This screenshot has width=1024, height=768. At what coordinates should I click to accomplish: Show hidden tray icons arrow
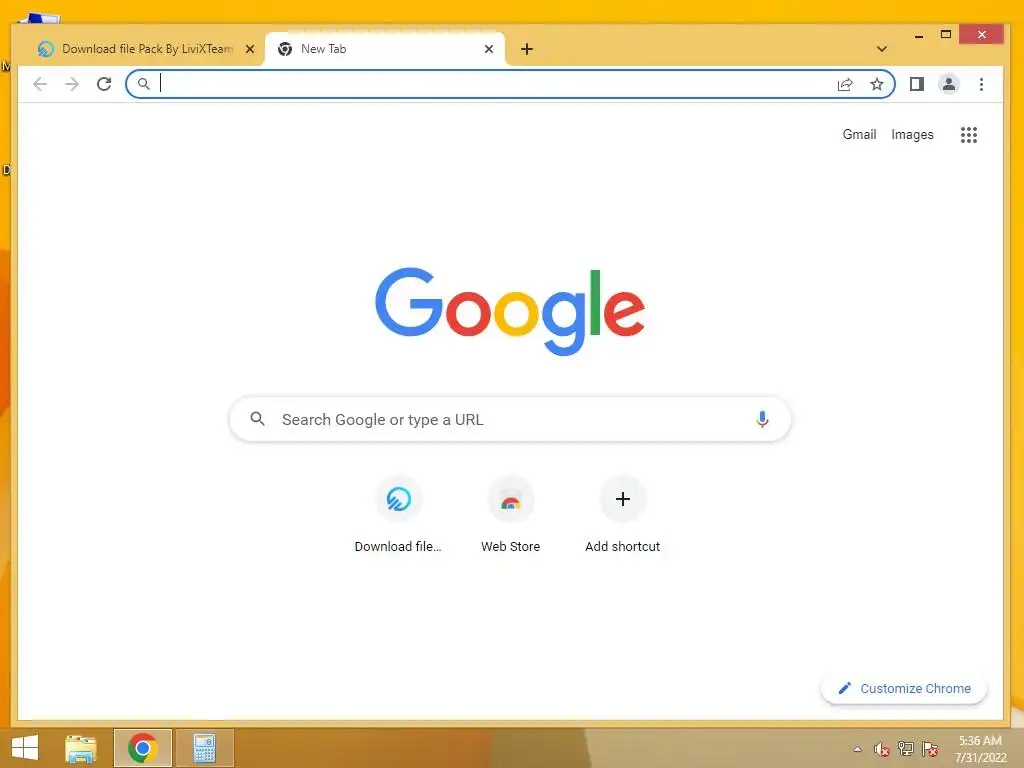pyautogui.click(x=857, y=749)
